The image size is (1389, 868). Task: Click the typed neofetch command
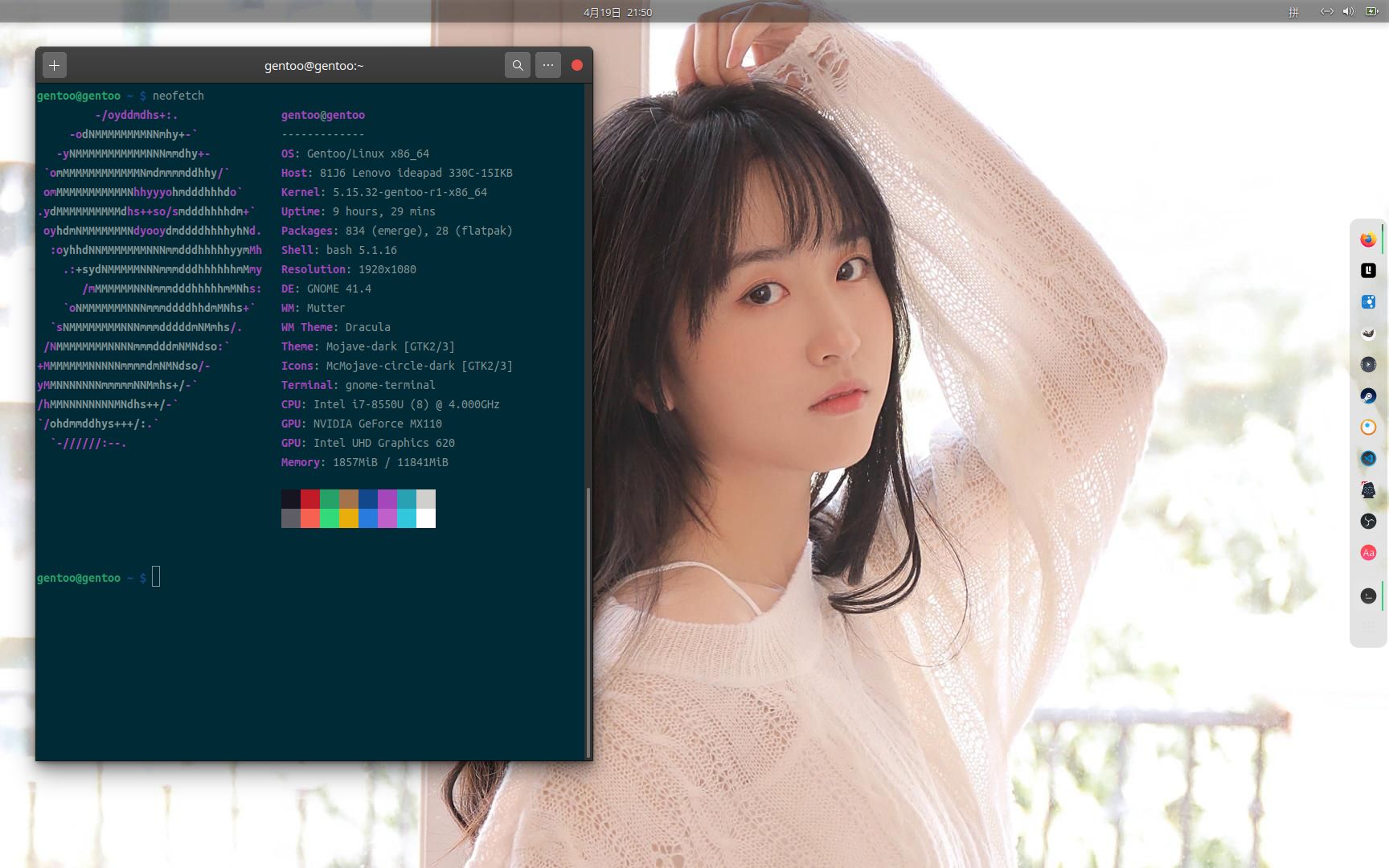point(178,96)
